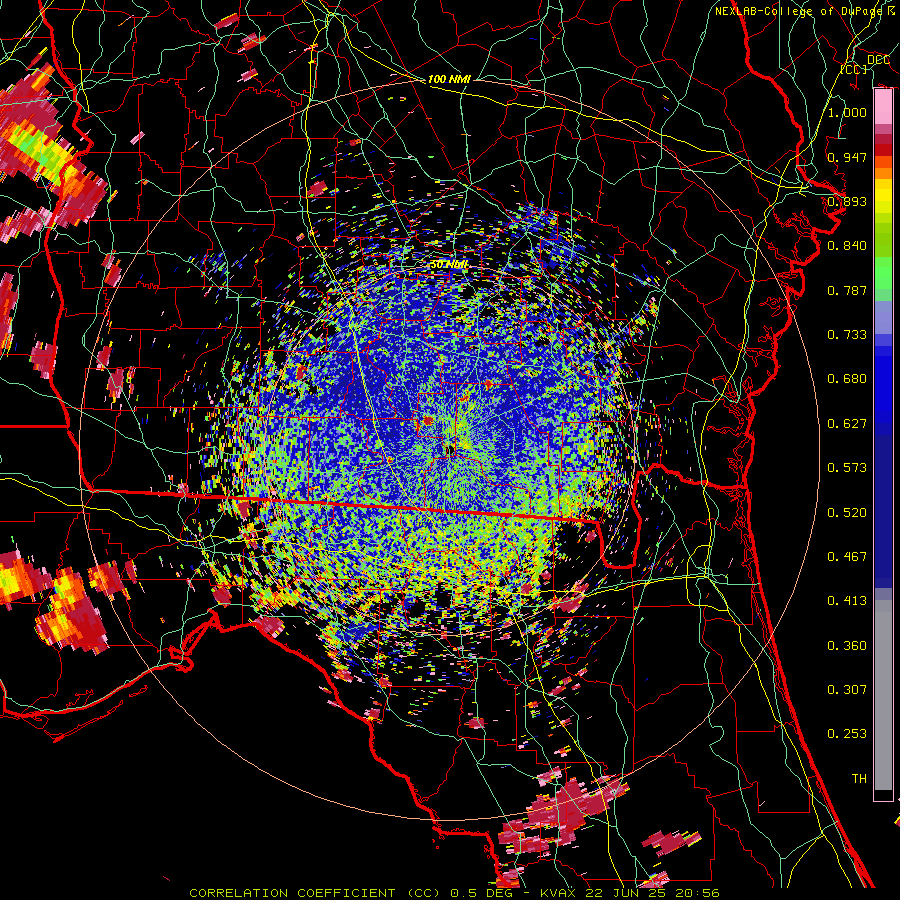Click the 0.5 DEG elevation text

pyautogui.click(x=481, y=893)
